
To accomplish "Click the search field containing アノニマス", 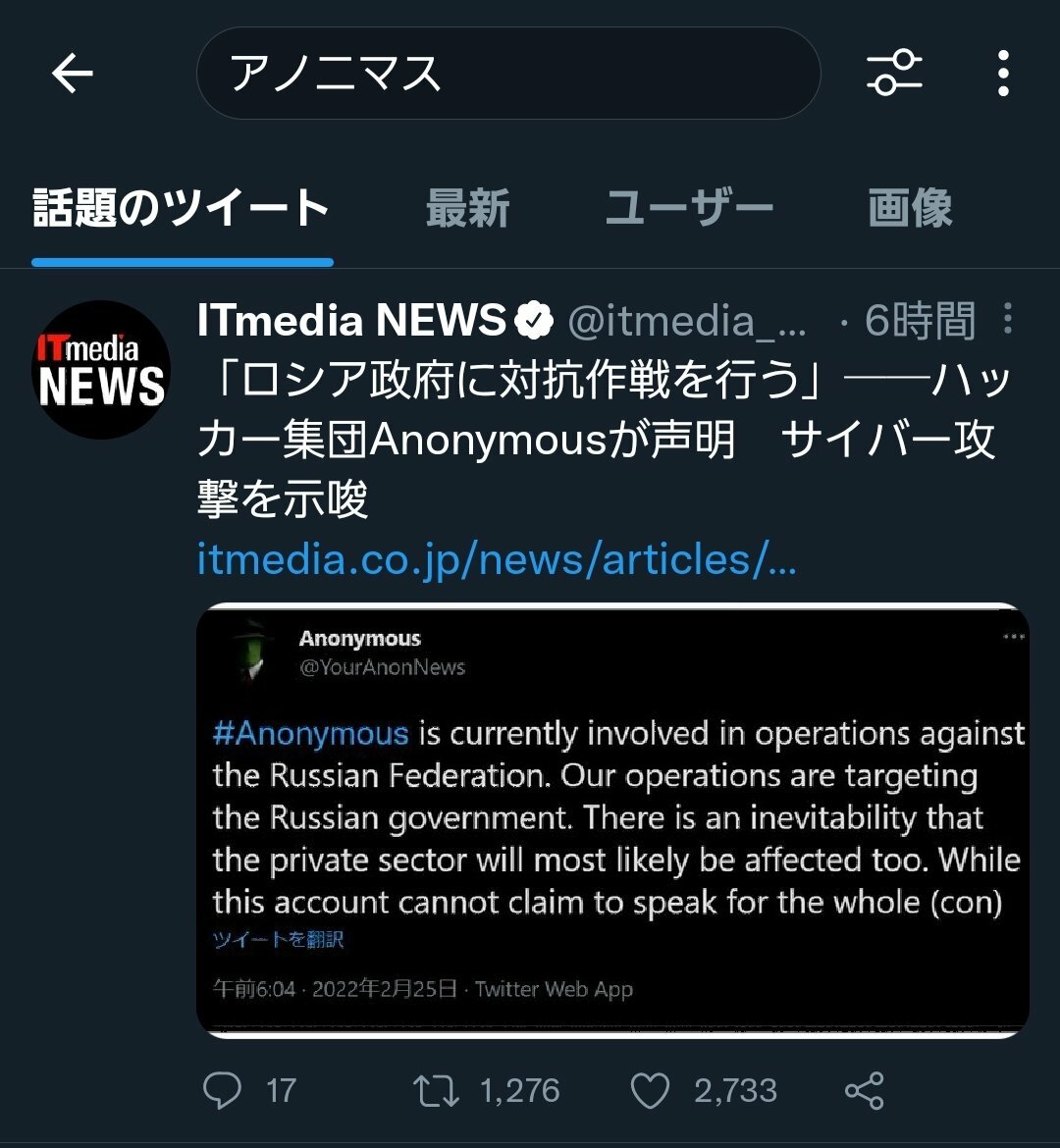I will coord(508,74).
